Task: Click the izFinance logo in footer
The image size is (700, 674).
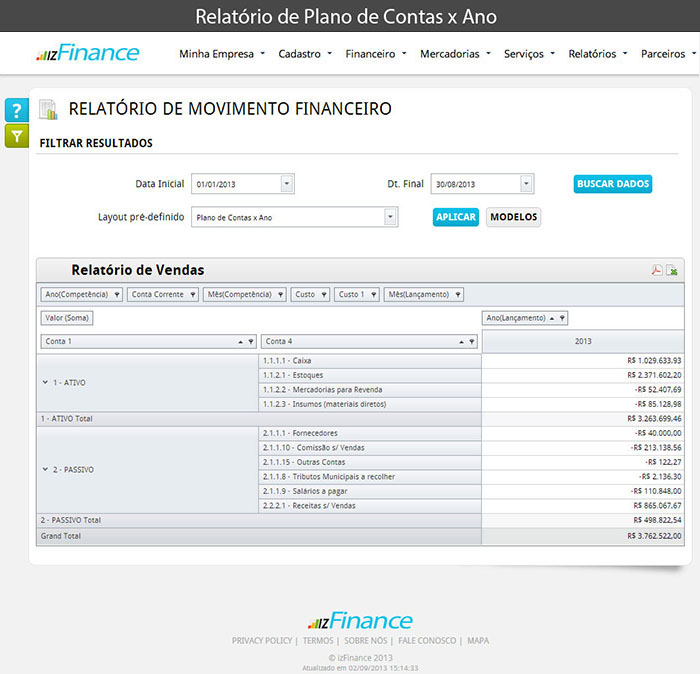Action: 360,620
